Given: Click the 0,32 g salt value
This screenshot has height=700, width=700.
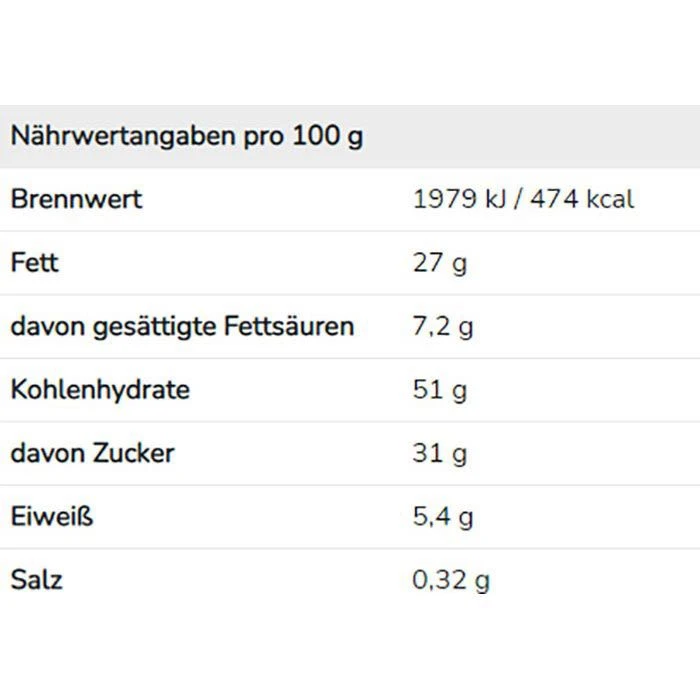Looking at the screenshot, I should (451, 579).
